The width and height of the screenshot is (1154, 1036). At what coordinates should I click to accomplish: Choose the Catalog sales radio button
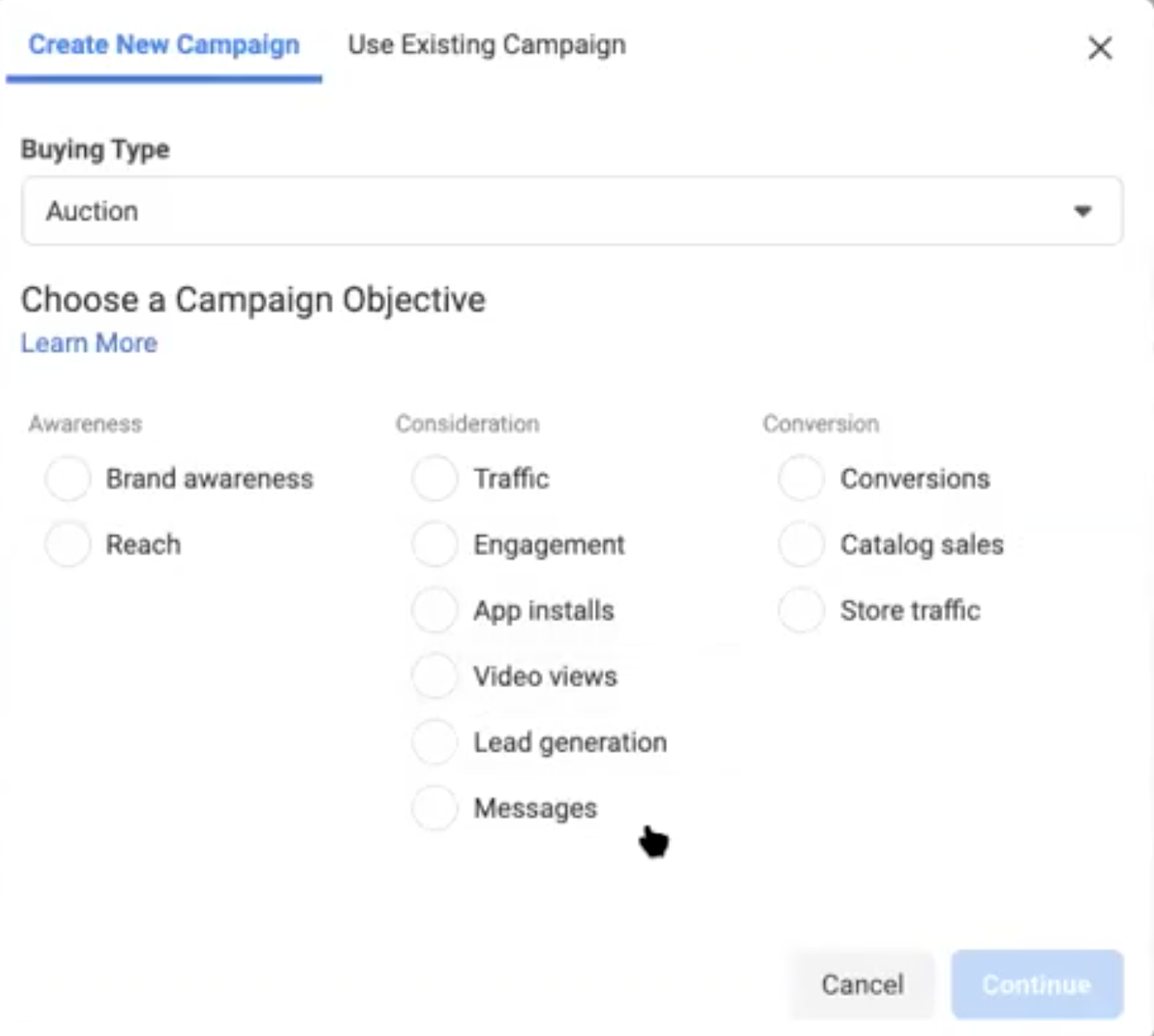point(801,545)
